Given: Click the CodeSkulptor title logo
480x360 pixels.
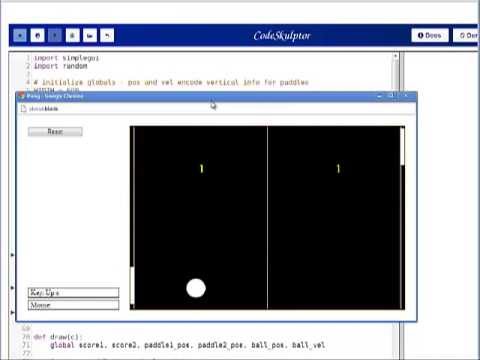Looking at the screenshot, I should [x=282, y=36].
